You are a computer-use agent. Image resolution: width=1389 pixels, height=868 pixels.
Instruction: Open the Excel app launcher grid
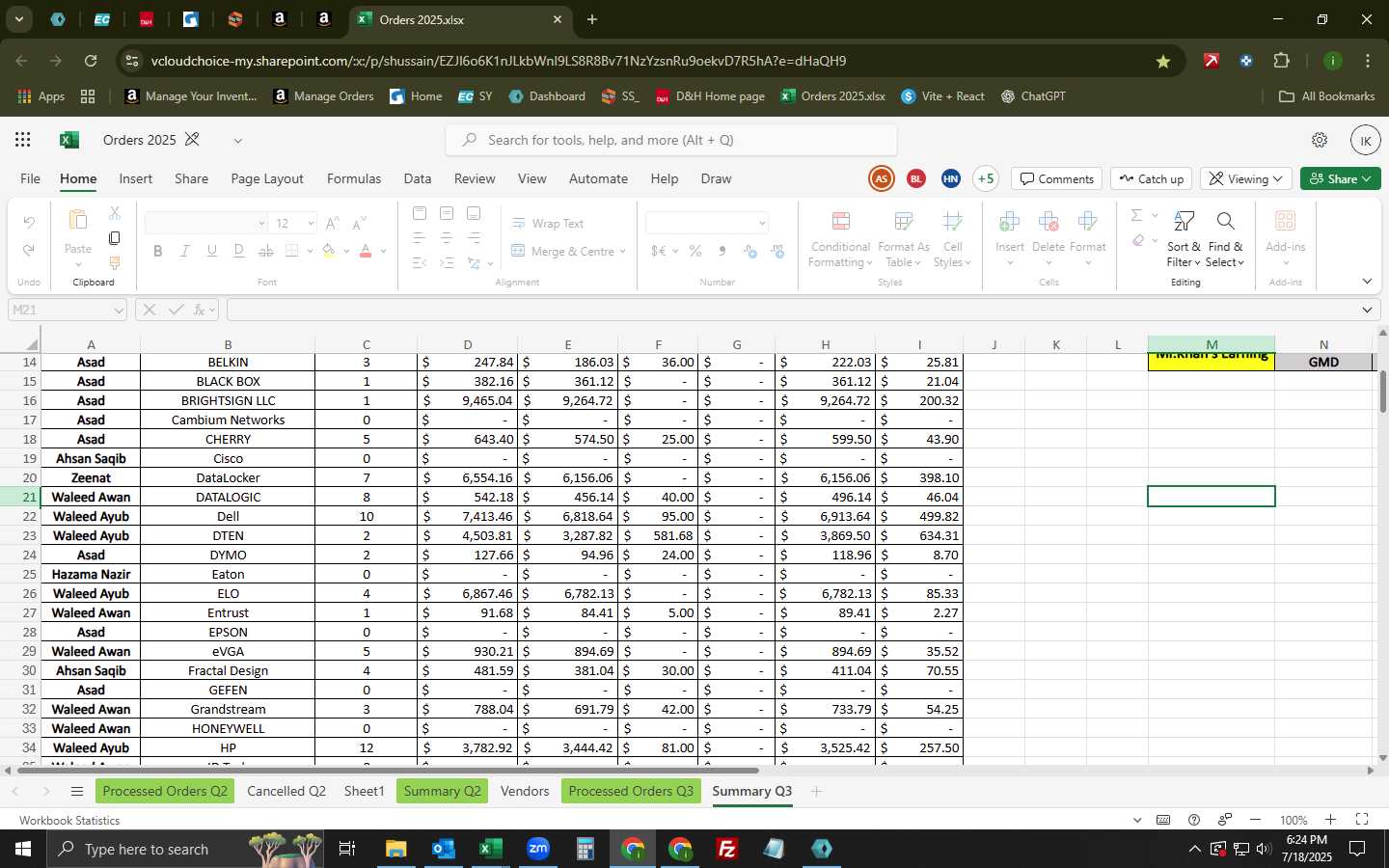[x=23, y=140]
